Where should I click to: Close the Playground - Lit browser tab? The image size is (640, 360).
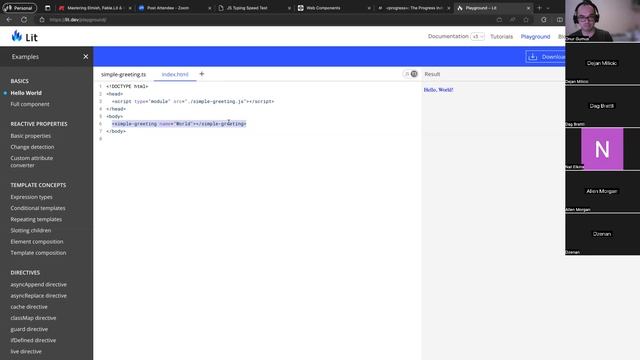click(x=528, y=8)
